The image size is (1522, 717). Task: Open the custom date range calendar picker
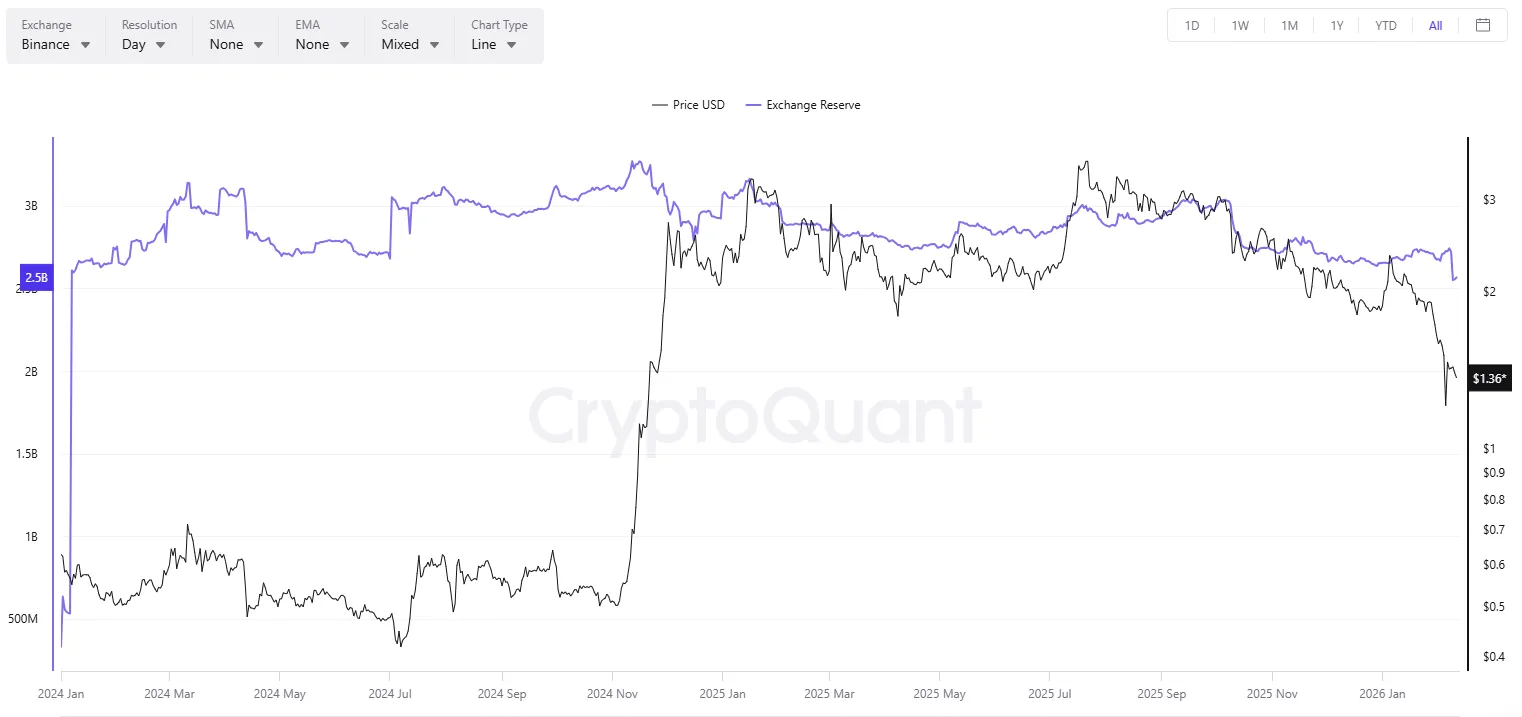point(1483,25)
